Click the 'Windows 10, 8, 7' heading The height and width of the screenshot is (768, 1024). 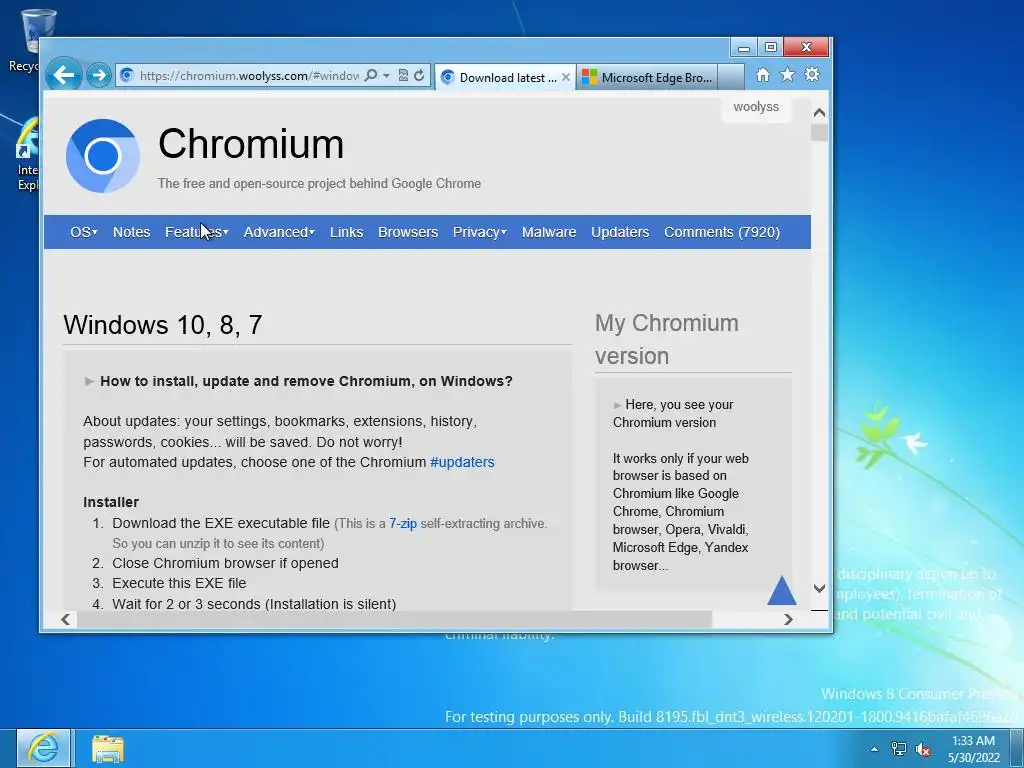click(163, 325)
